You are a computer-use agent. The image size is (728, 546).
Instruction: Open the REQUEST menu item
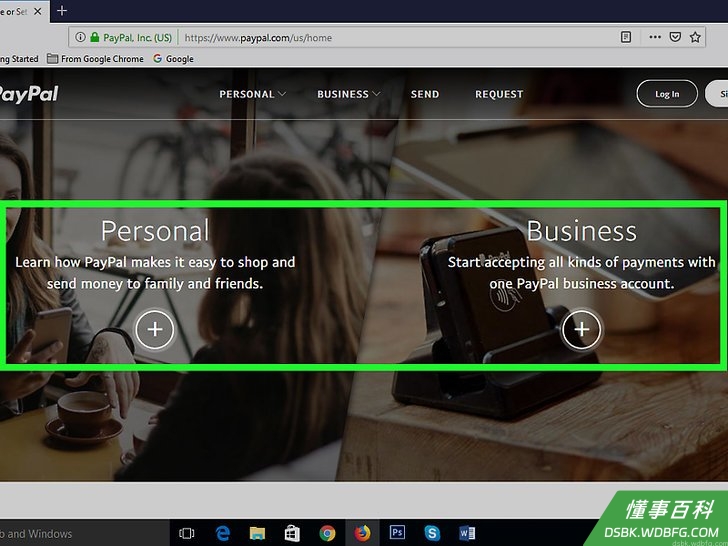click(x=499, y=94)
